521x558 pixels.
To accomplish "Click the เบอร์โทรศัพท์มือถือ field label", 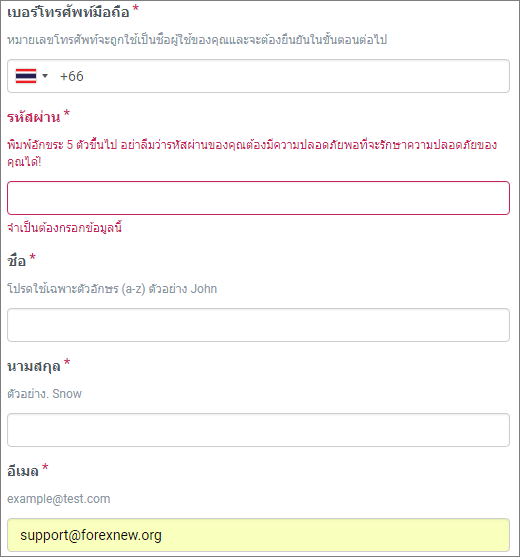I will coord(68,12).
